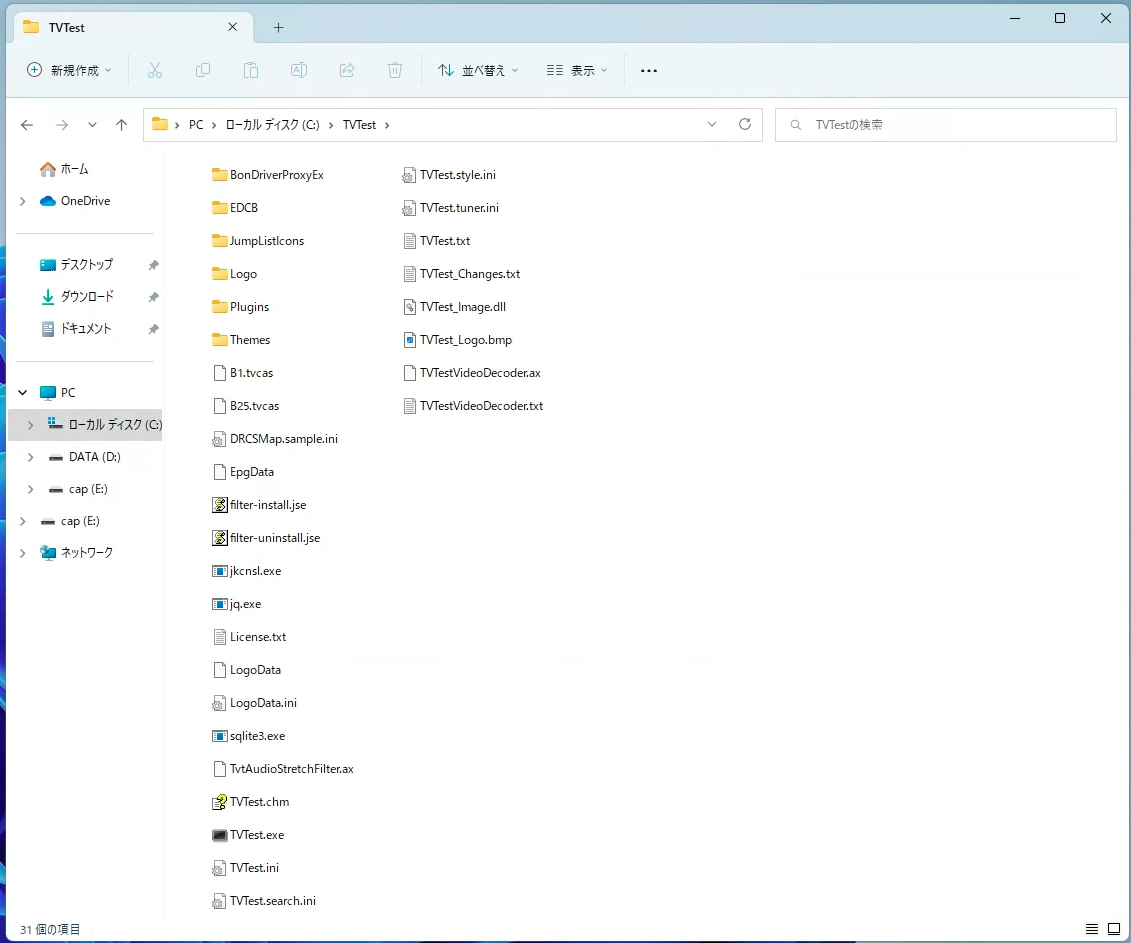Select the TVTest window tab
Image resolution: width=1131 pixels, height=943 pixels.
click(x=133, y=27)
